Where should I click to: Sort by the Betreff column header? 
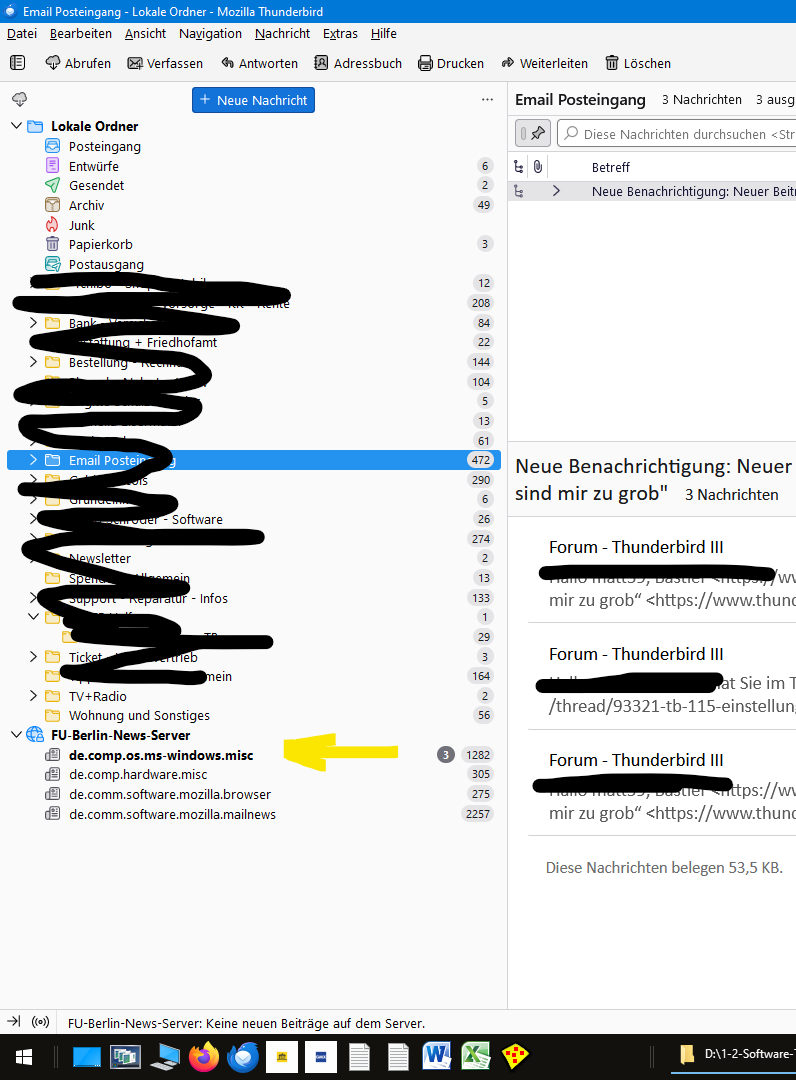pyautogui.click(x=611, y=167)
